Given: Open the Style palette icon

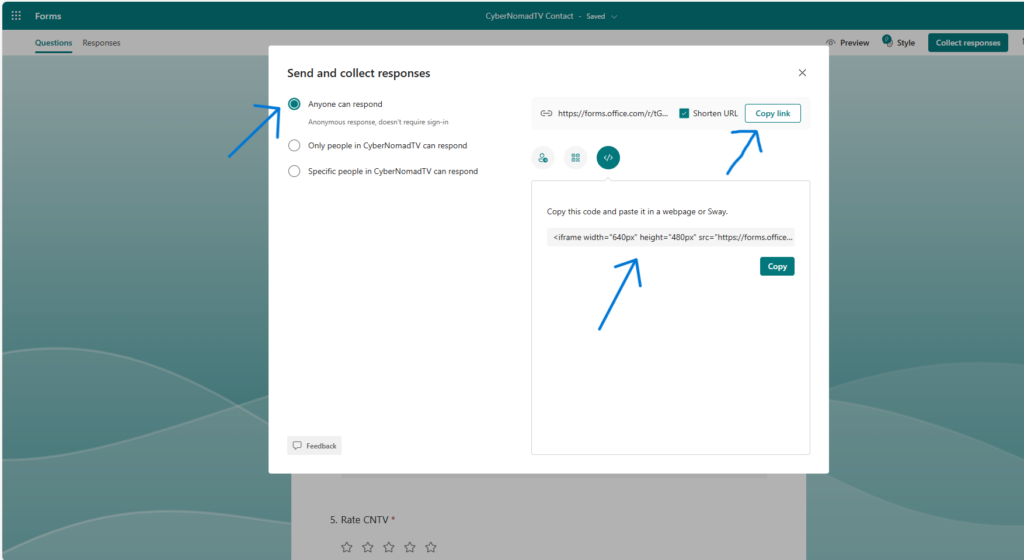Looking at the screenshot, I should 887,42.
